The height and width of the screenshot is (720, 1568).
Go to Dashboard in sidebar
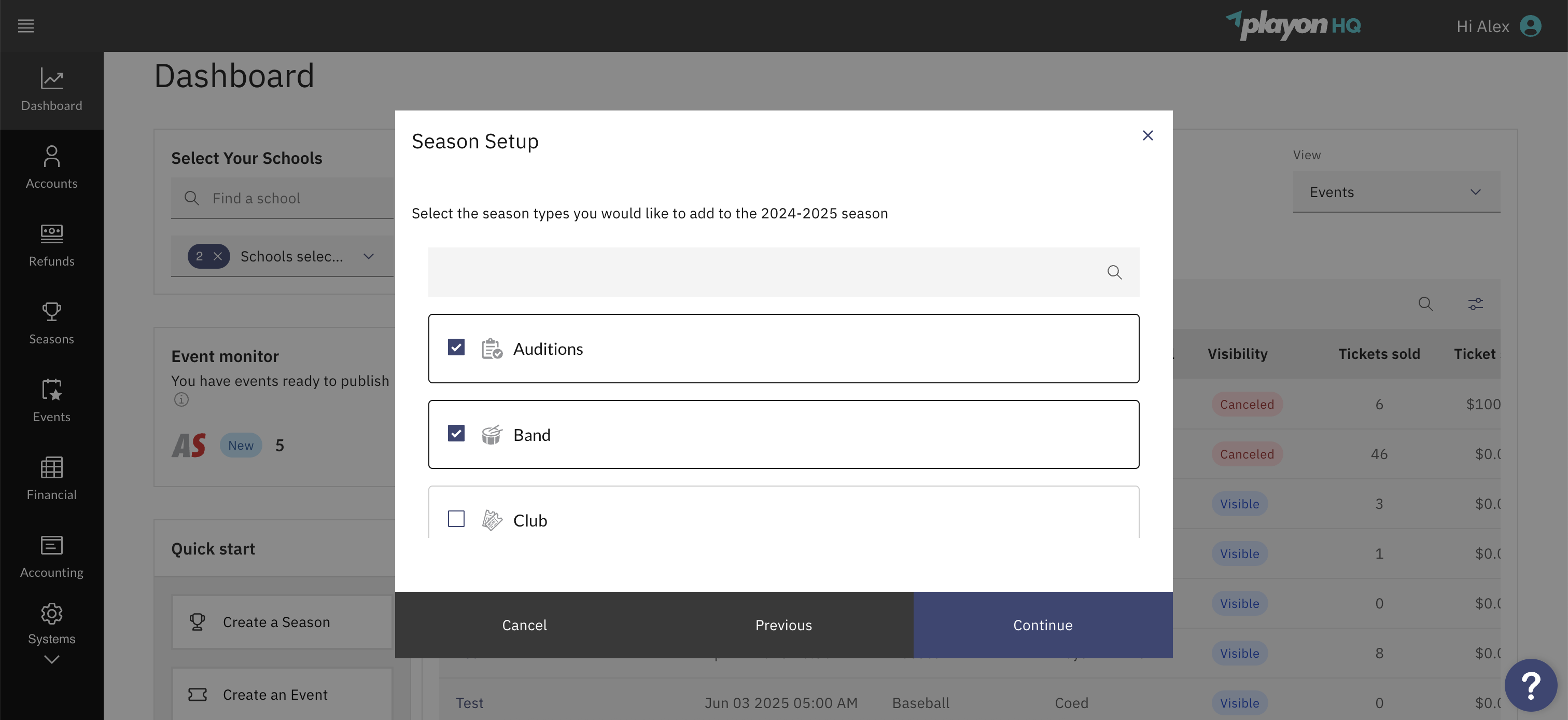click(x=52, y=90)
